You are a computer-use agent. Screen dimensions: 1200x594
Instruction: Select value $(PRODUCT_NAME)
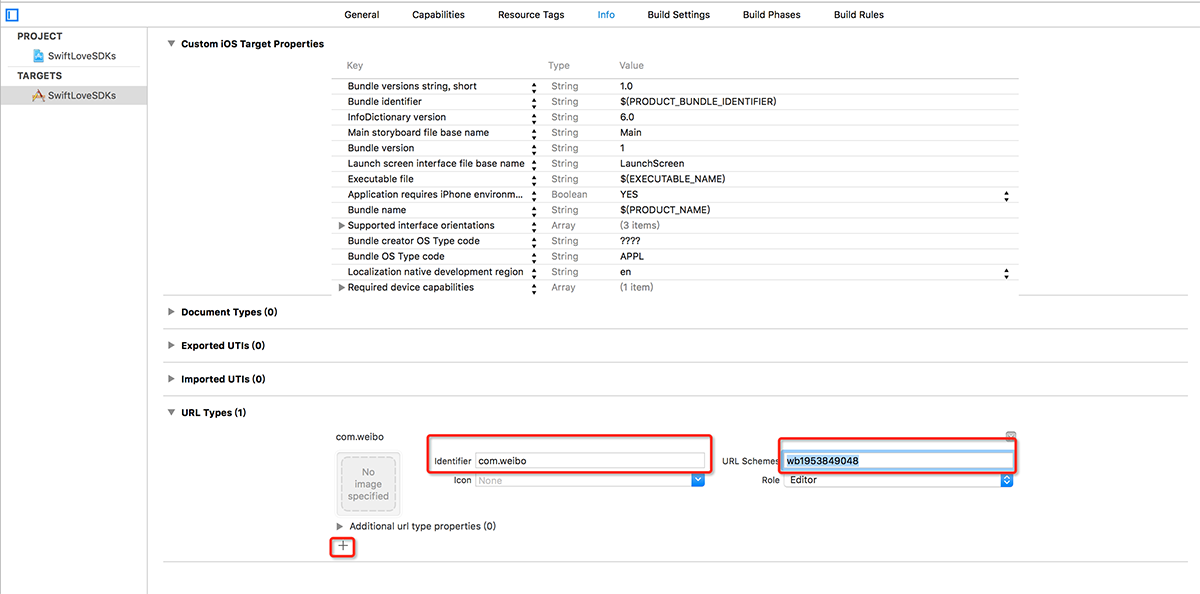pyautogui.click(x=665, y=210)
